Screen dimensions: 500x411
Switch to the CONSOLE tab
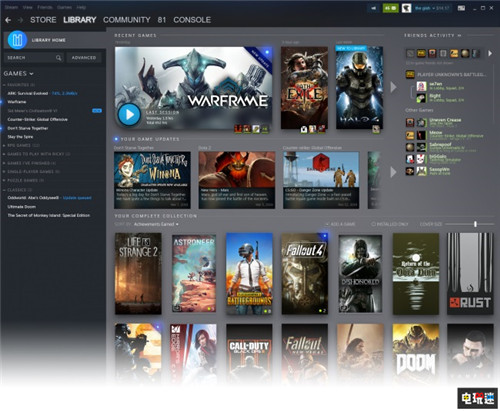[192, 20]
